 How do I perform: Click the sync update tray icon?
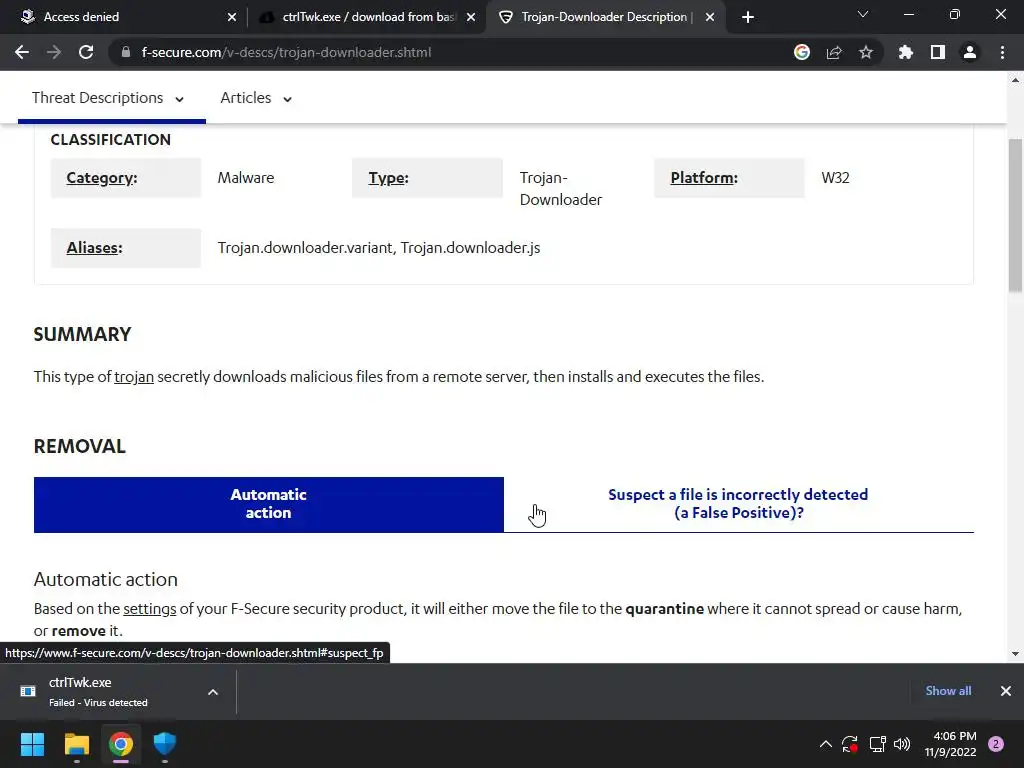[850, 744]
